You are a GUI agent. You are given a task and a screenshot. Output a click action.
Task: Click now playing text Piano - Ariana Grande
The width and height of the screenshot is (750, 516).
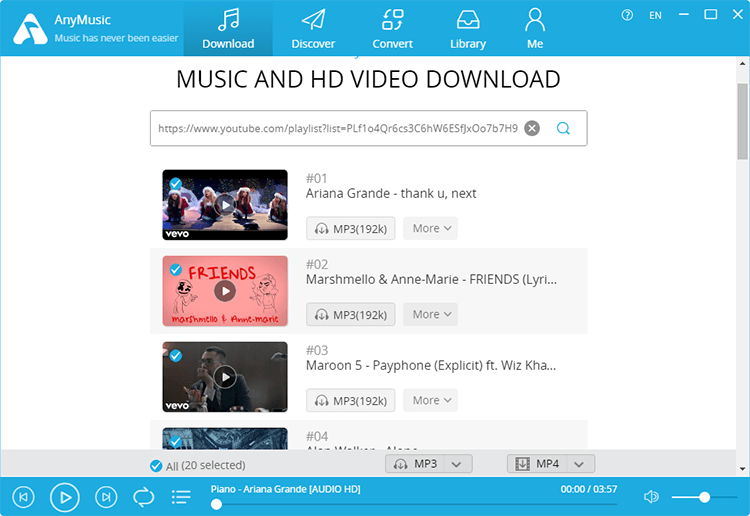pyautogui.click(x=286, y=489)
